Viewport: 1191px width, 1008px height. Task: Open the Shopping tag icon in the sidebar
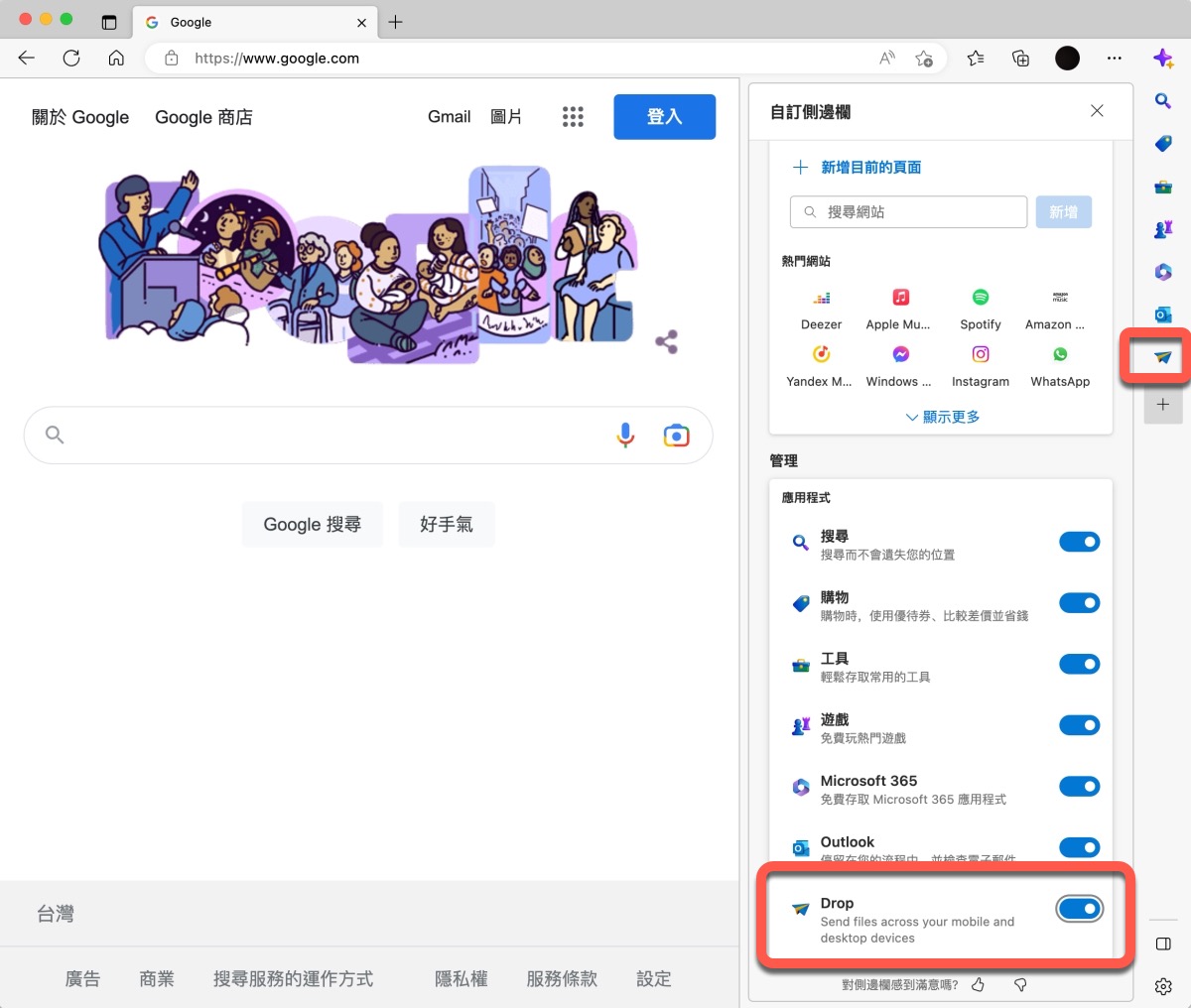1163,144
